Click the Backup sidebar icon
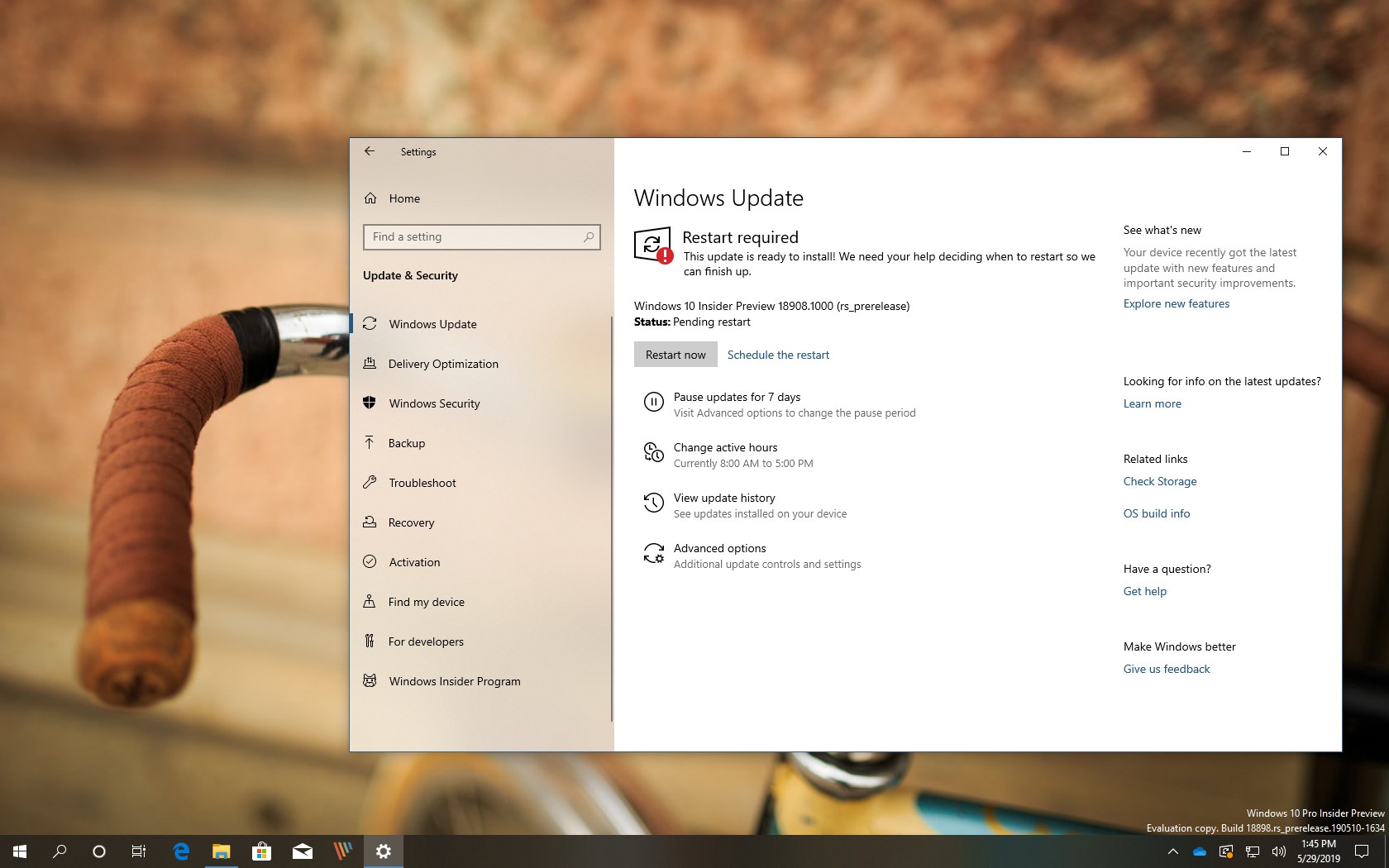 (370, 443)
